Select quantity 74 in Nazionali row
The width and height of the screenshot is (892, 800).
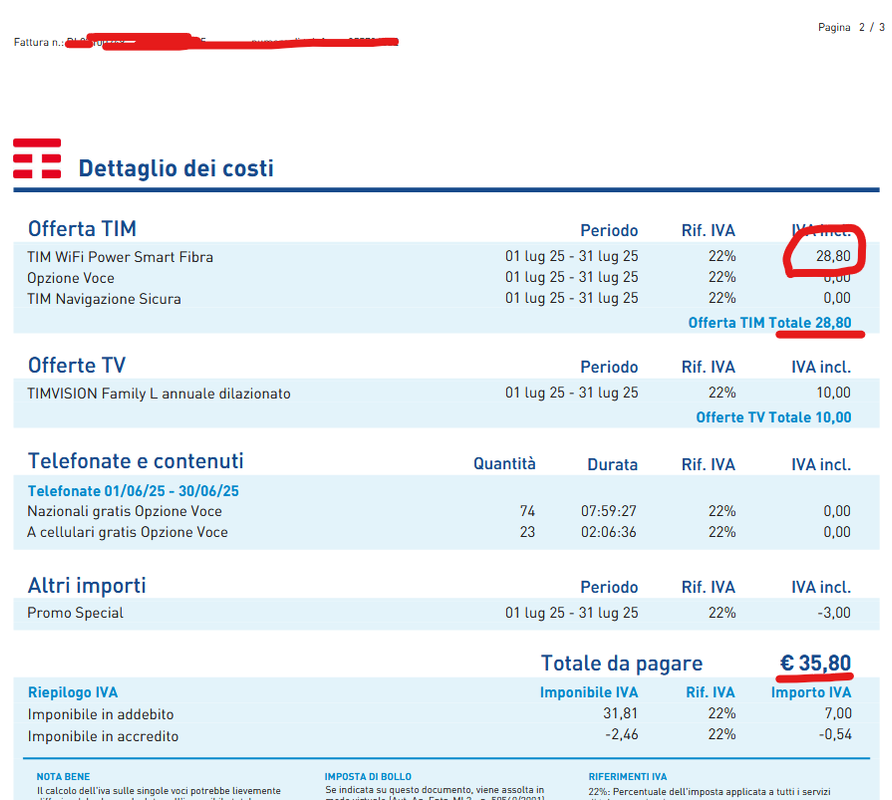coord(527,511)
